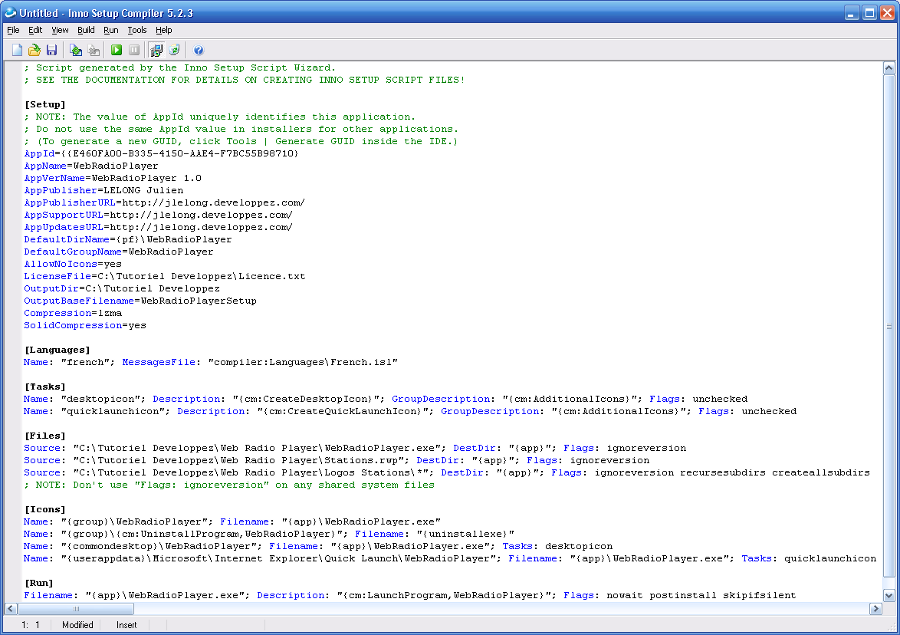Click the horizontal scrollbar left arrow
900x635 pixels.
click(x=12, y=609)
